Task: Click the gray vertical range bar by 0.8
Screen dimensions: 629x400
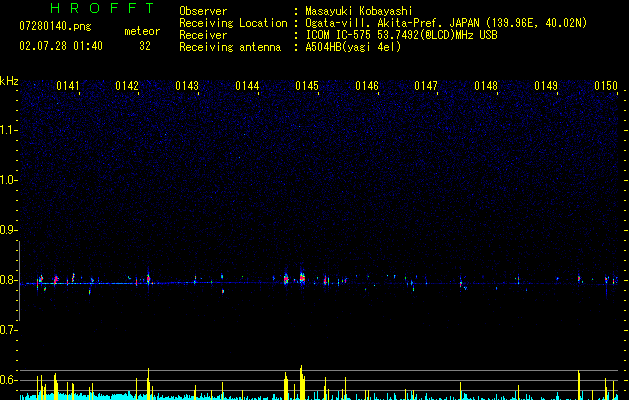Action: (x=19, y=280)
